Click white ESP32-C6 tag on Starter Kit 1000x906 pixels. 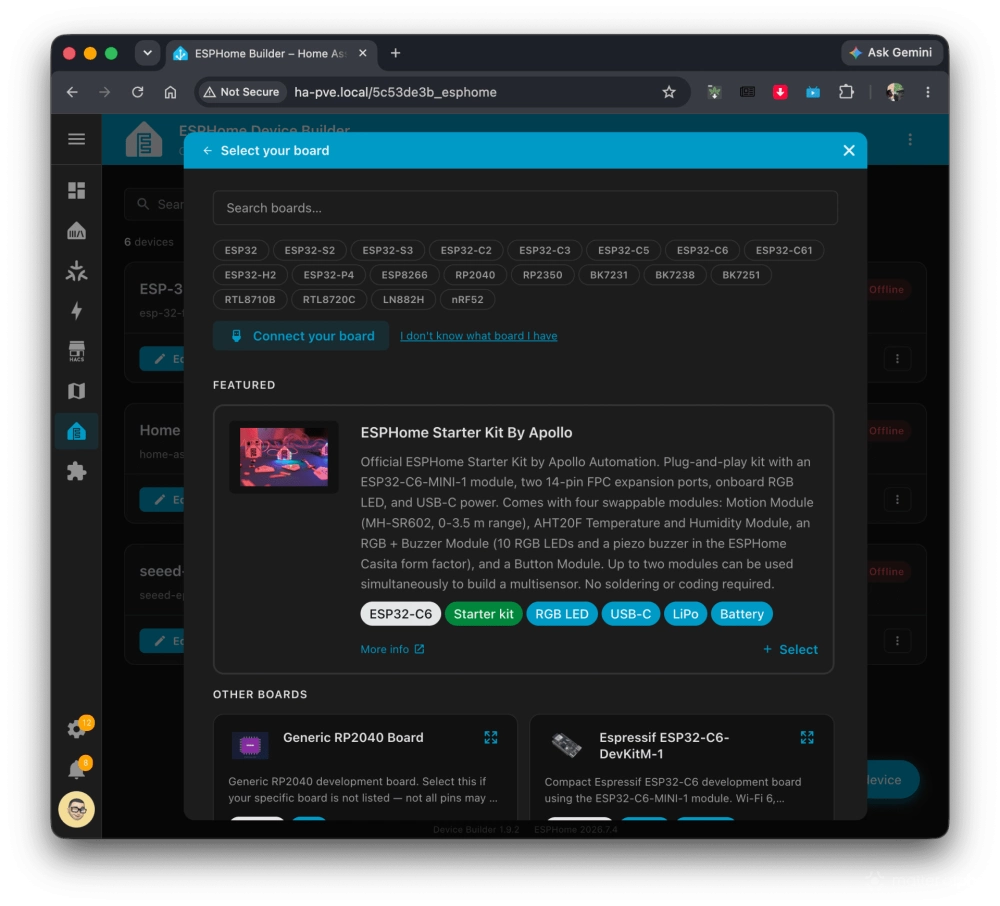[401, 614]
